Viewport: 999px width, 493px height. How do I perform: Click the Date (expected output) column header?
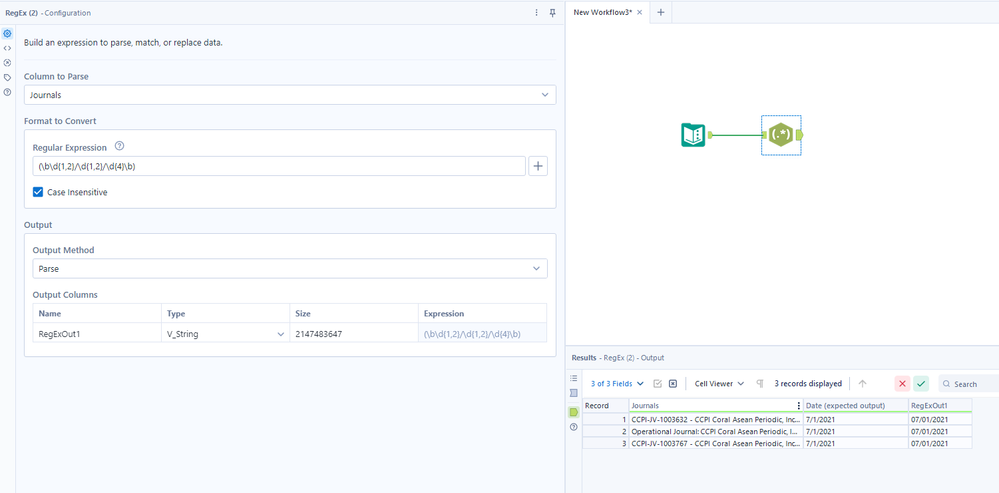click(856, 406)
